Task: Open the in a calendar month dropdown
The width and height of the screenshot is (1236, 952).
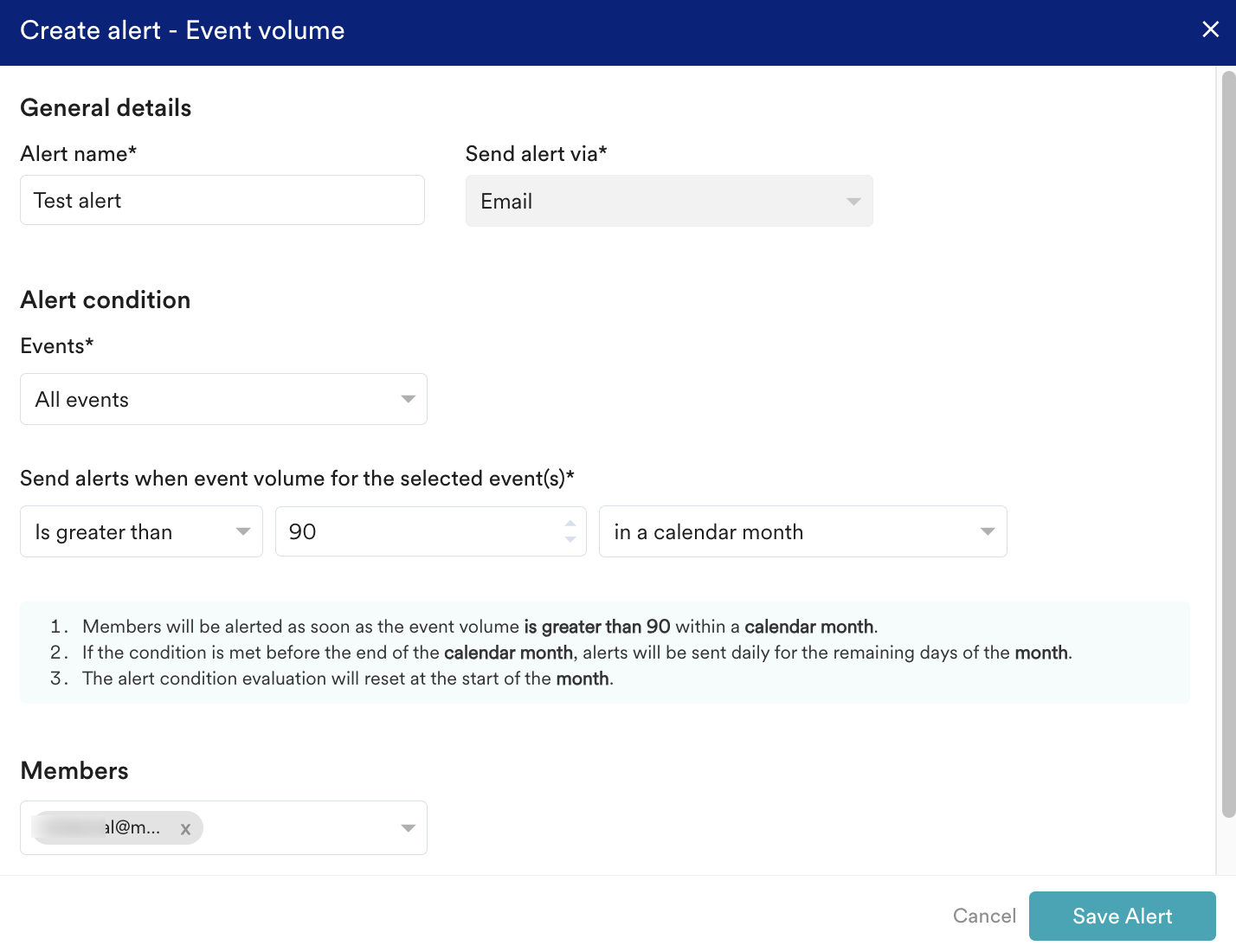Action: pyautogui.click(x=788, y=531)
